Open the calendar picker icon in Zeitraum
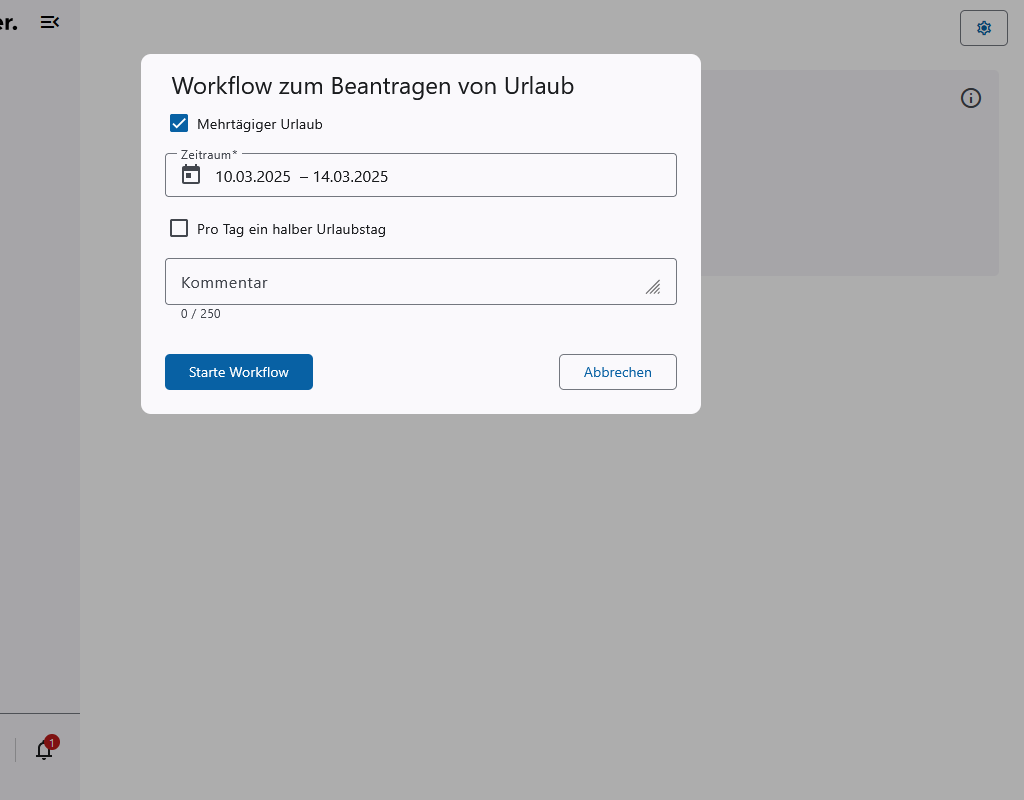Viewport: 1024px width, 800px height. (x=191, y=175)
